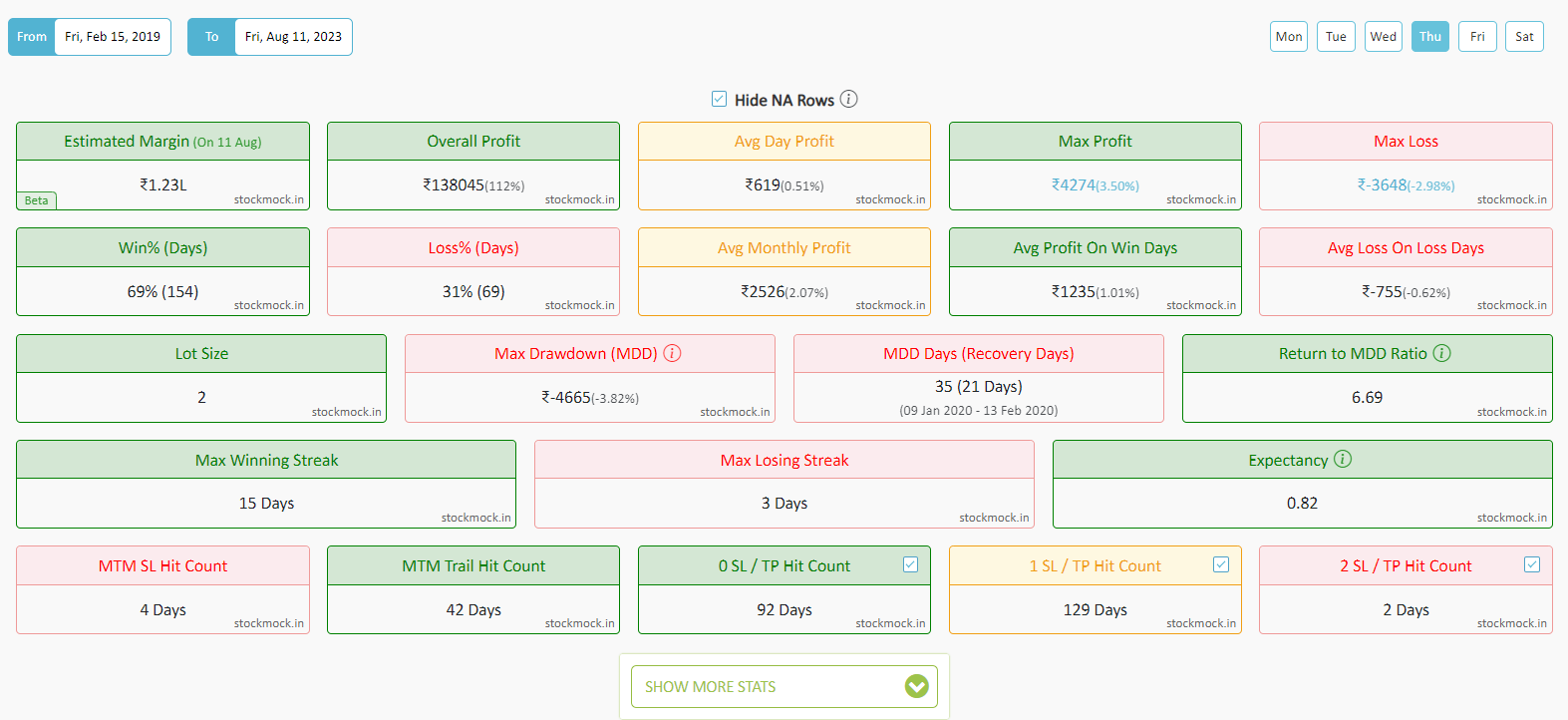Screen dimensions: 1568x720
Task: Open To date field Fri, Aug 11, 2023
Action: click(x=293, y=37)
